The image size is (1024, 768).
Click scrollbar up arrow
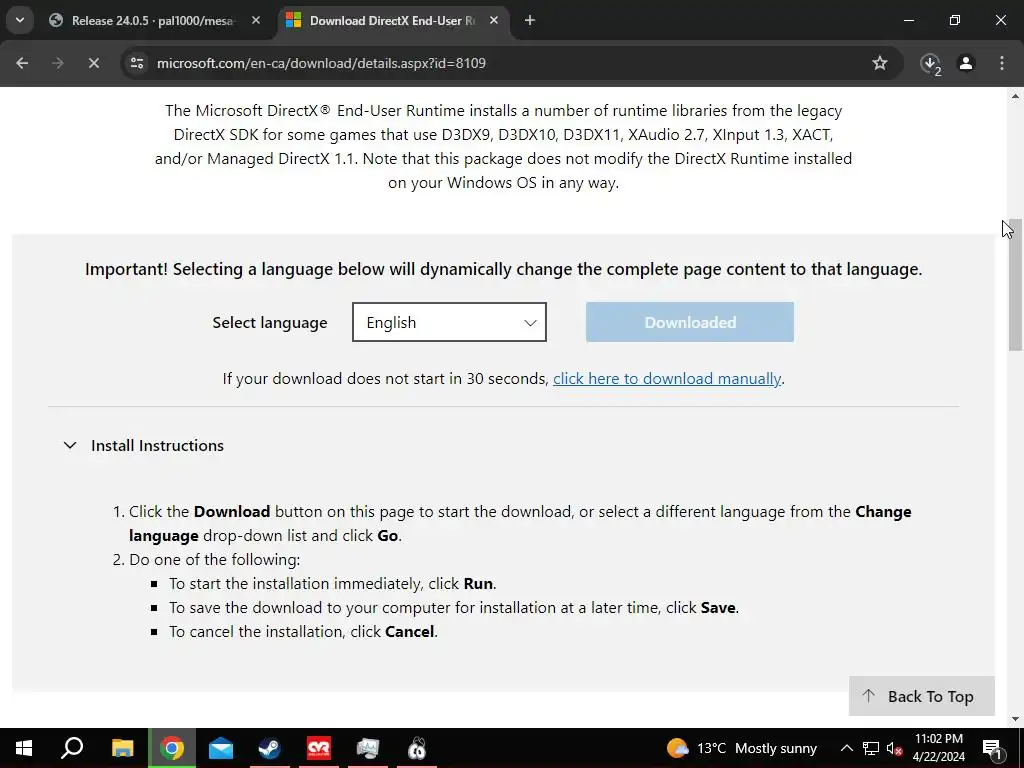click(x=1015, y=96)
